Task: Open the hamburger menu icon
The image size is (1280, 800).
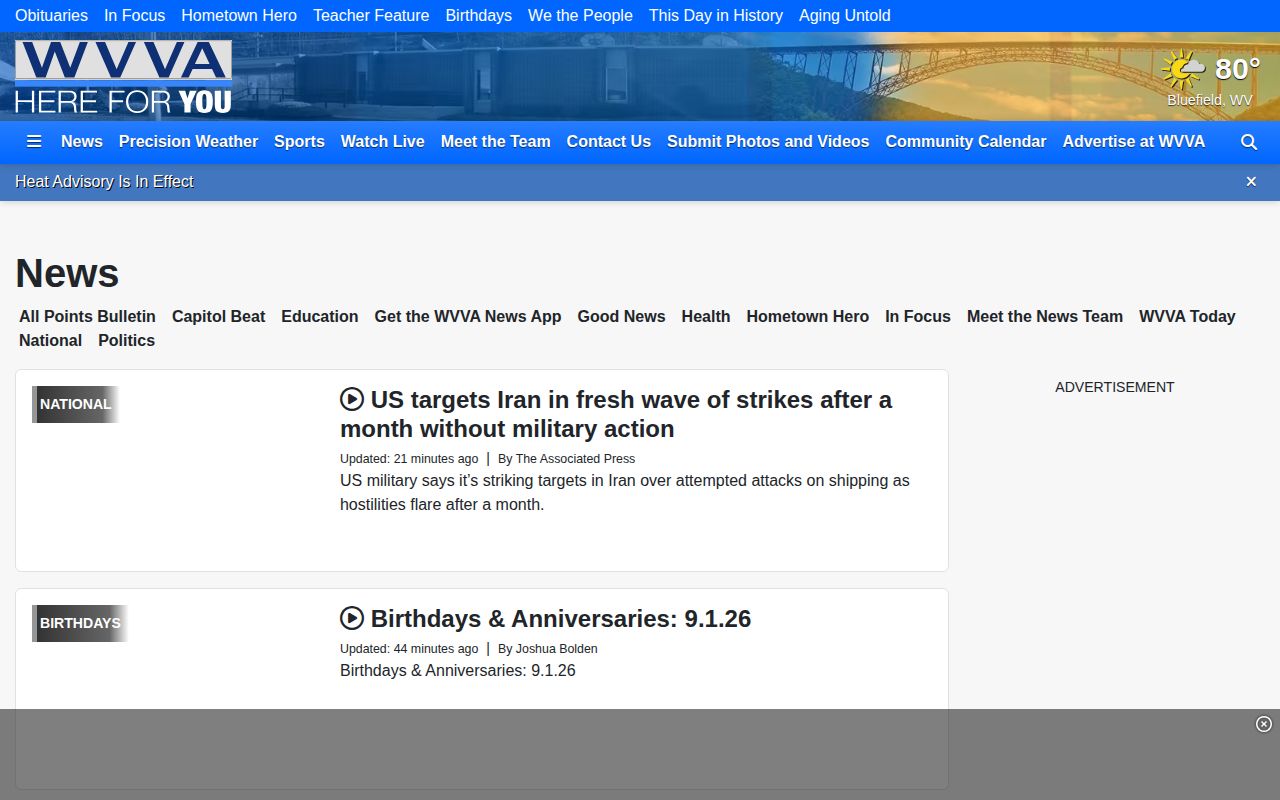Action: pyautogui.click(x=34, y=142)
